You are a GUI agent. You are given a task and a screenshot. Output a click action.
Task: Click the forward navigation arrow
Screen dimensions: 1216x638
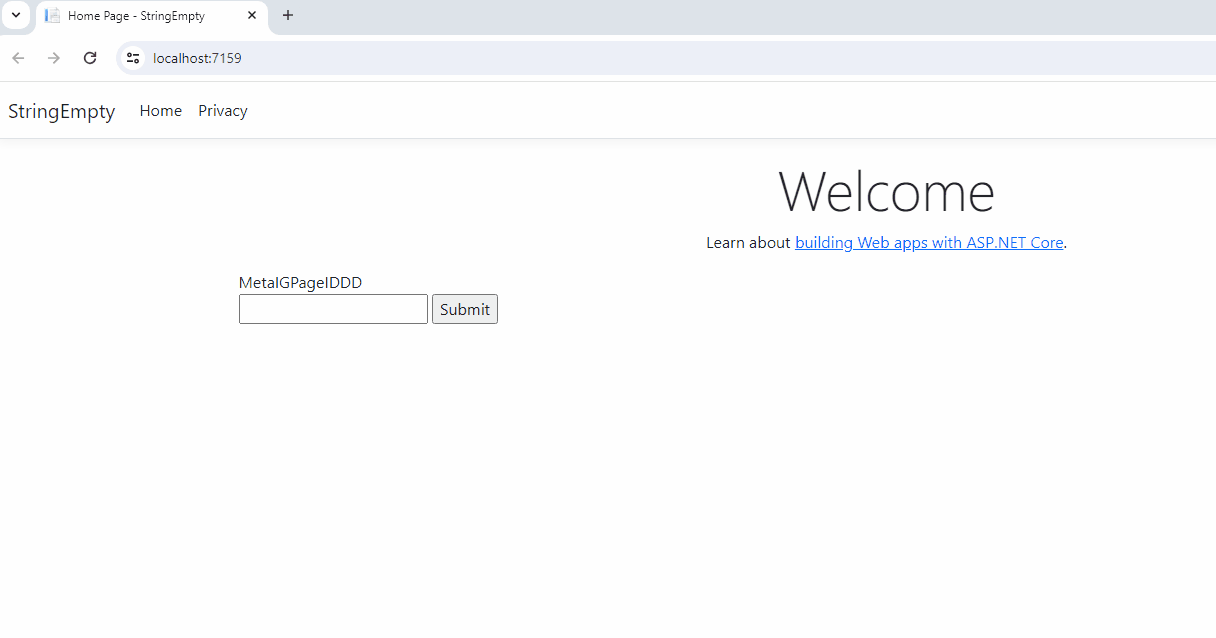(53, 58)
